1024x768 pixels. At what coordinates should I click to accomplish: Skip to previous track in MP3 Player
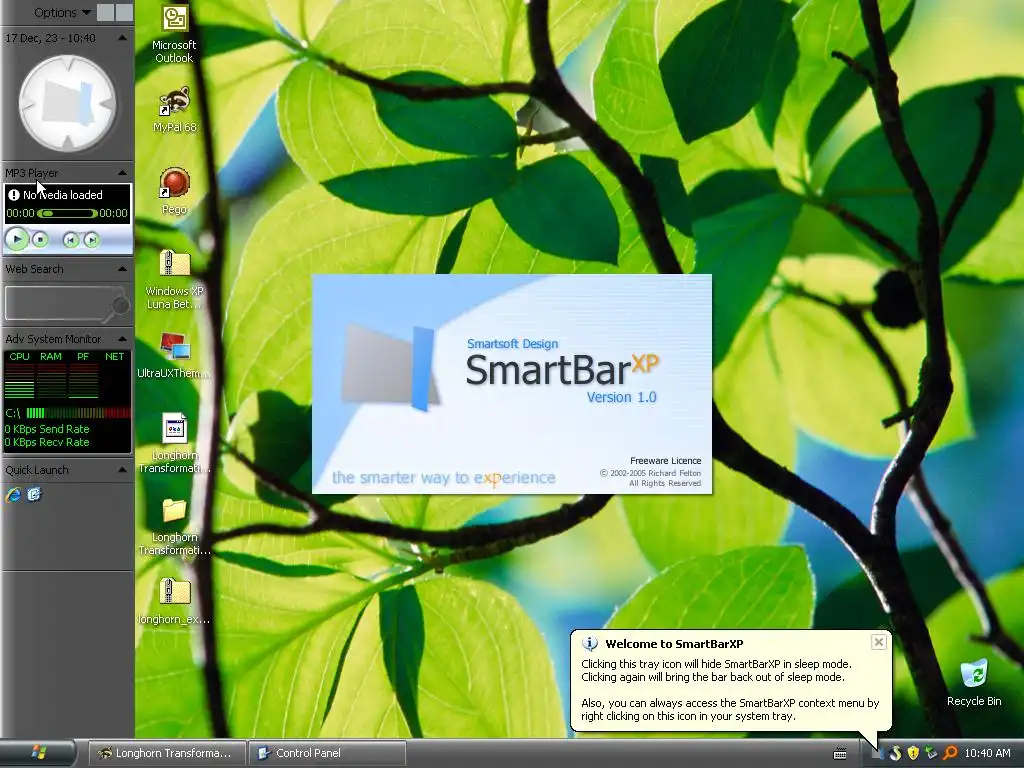[71, 240]
